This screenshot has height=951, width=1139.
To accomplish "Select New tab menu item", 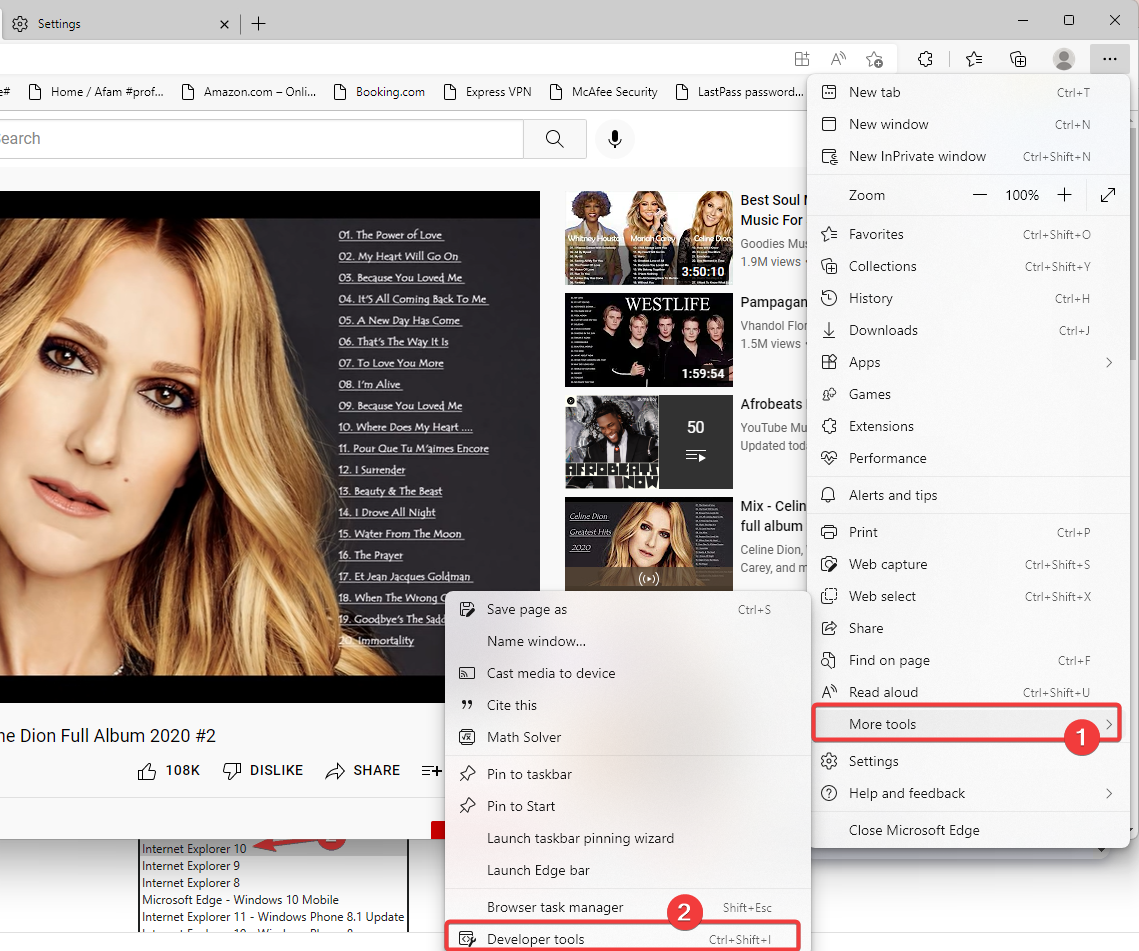I will pos(968,92).
